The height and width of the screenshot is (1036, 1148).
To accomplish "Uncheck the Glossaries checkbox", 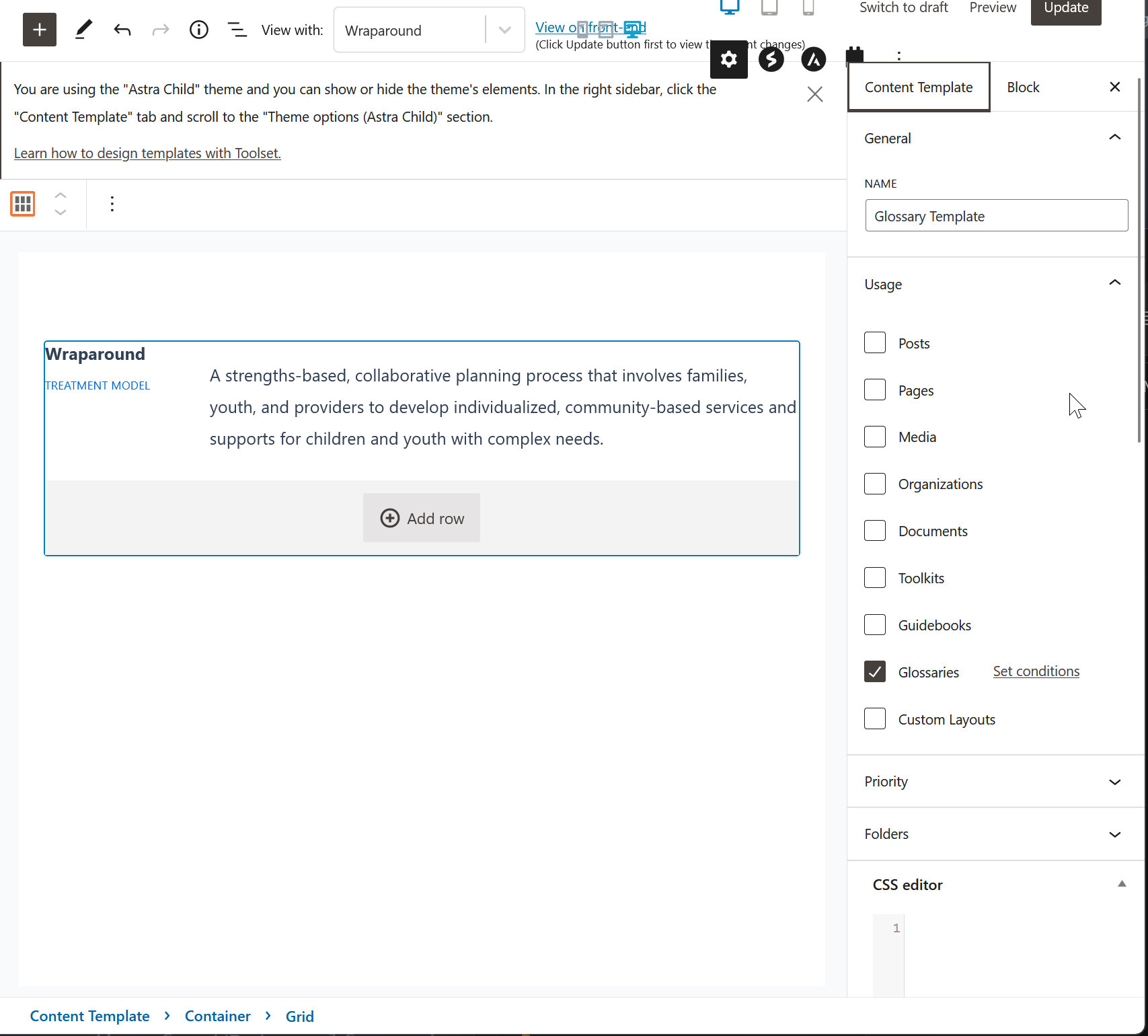I will point(875,672).
